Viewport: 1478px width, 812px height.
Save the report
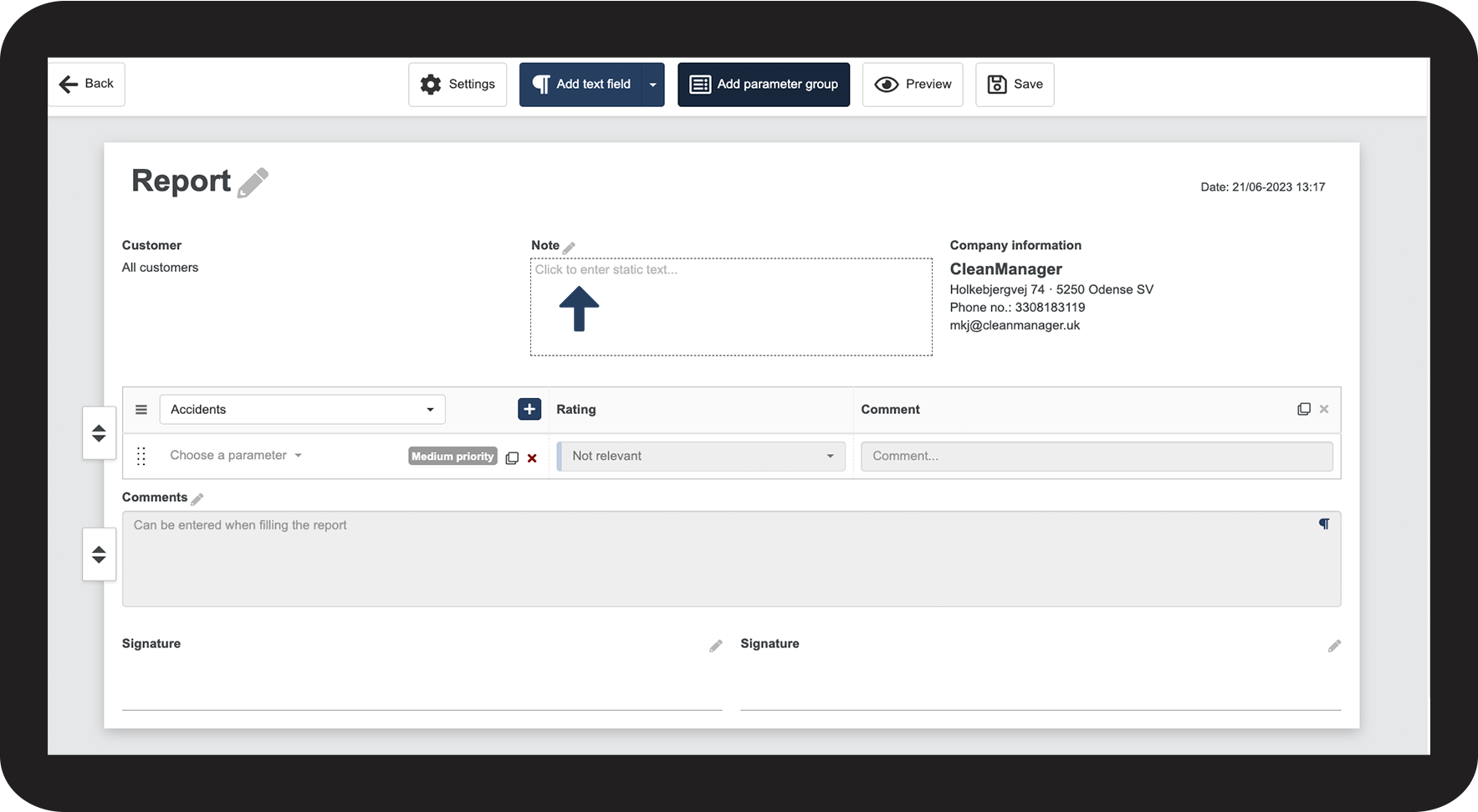[1015, 84]
